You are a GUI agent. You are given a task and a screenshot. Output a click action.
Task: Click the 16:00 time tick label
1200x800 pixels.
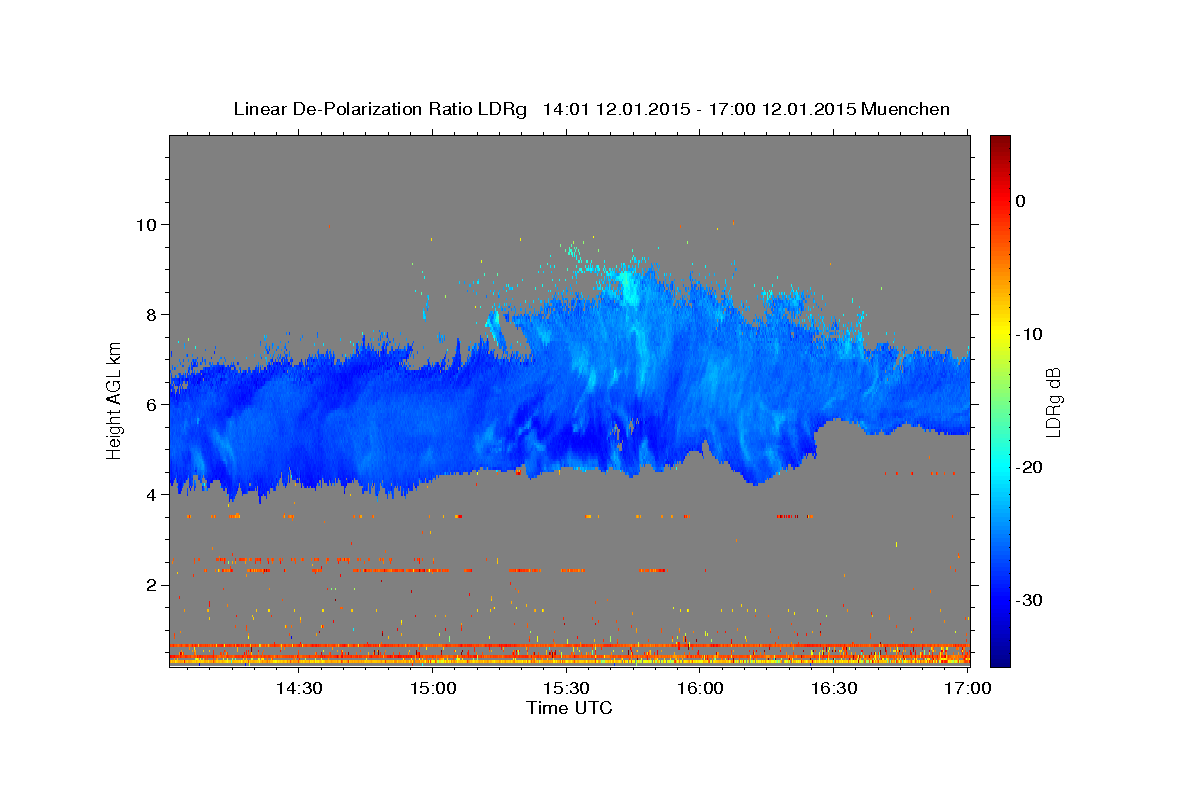click(700, 689)
